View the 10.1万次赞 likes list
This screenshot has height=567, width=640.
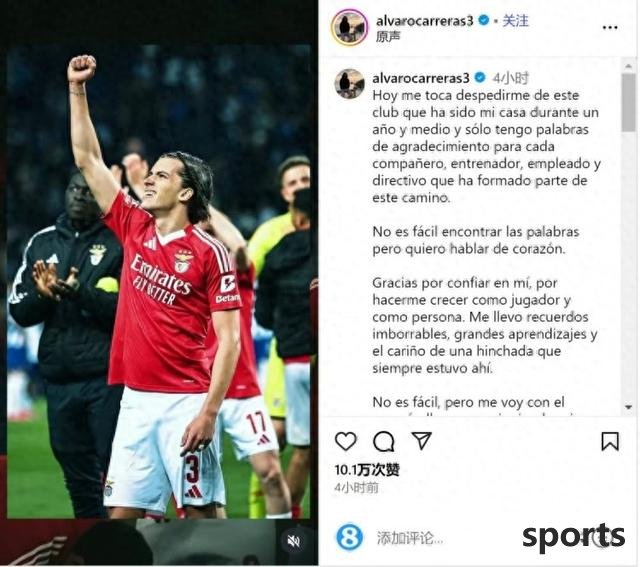click(367, 470)
